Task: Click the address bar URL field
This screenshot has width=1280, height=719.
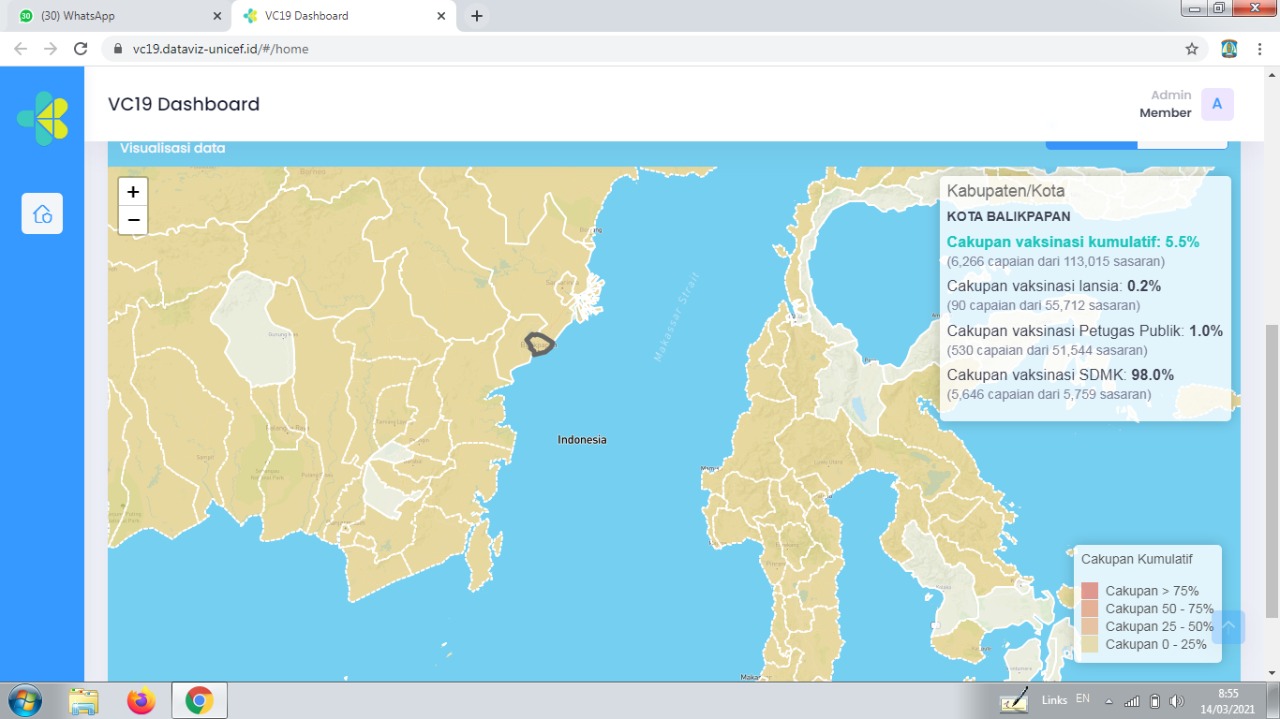Action: 600,49
